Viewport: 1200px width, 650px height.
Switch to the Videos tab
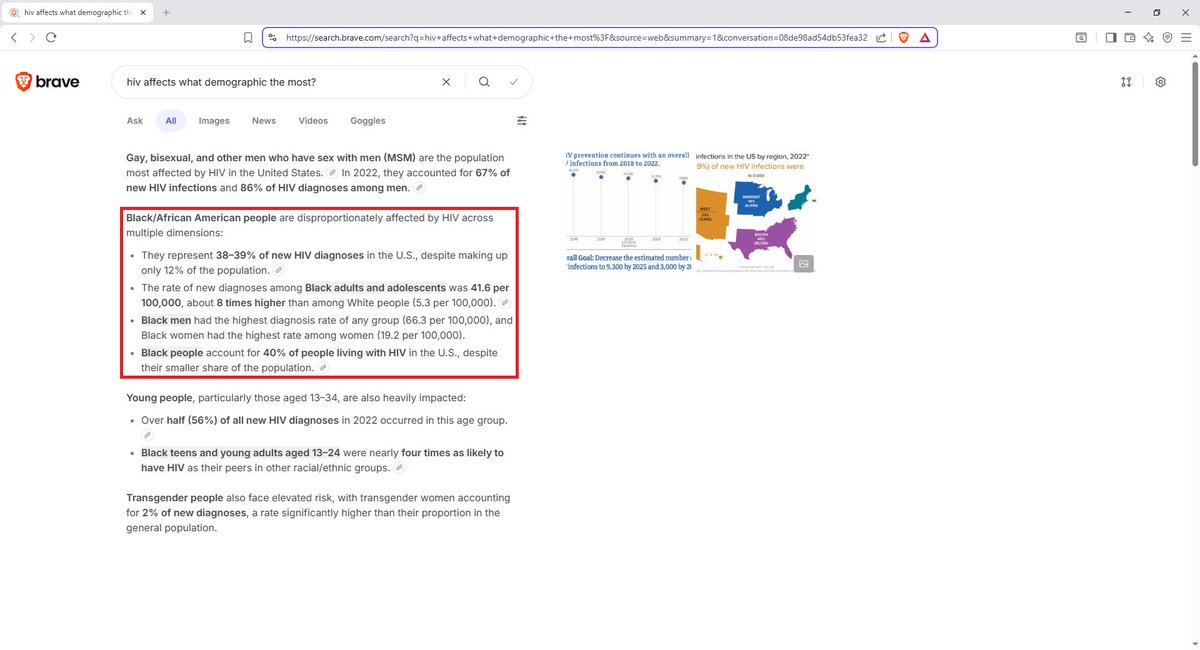click(x=313, y=121)
